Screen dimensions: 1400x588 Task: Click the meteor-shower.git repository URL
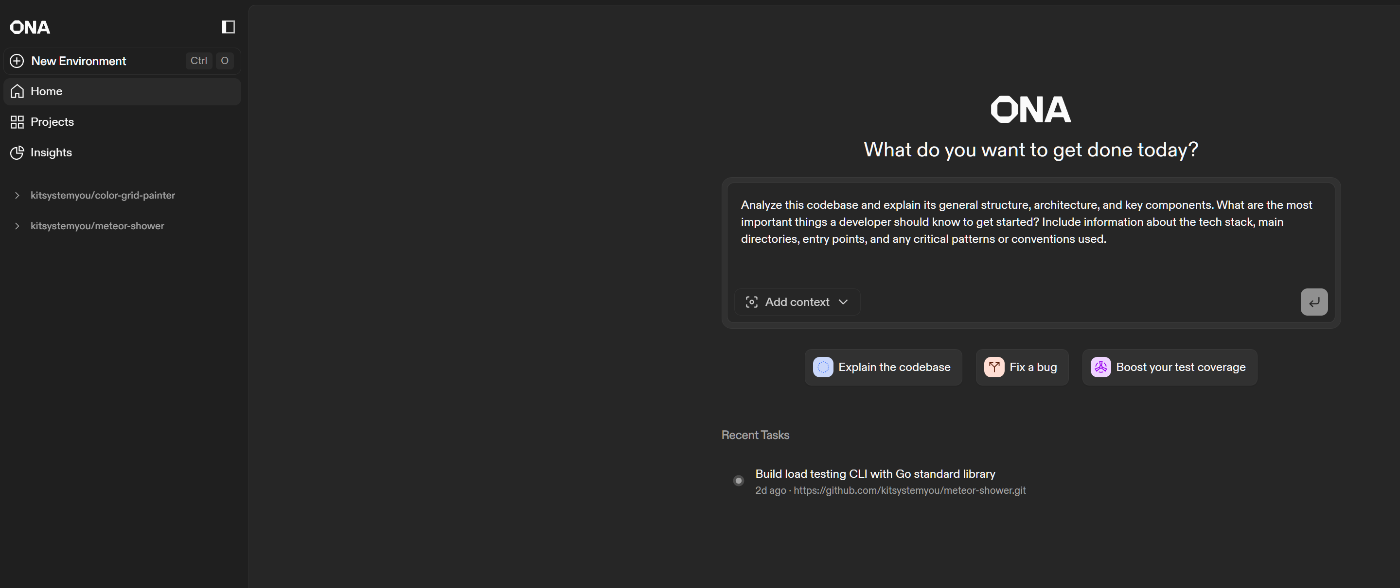909,491
